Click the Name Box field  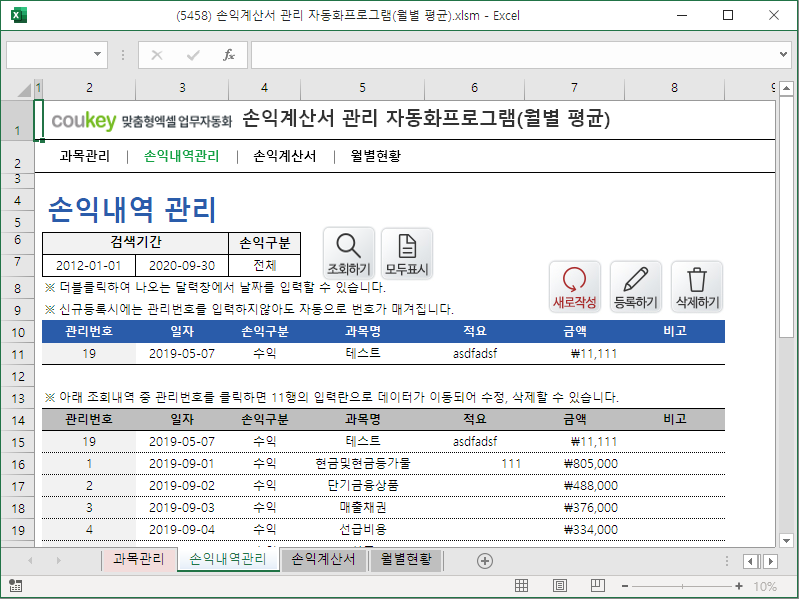tap(48, 55)
